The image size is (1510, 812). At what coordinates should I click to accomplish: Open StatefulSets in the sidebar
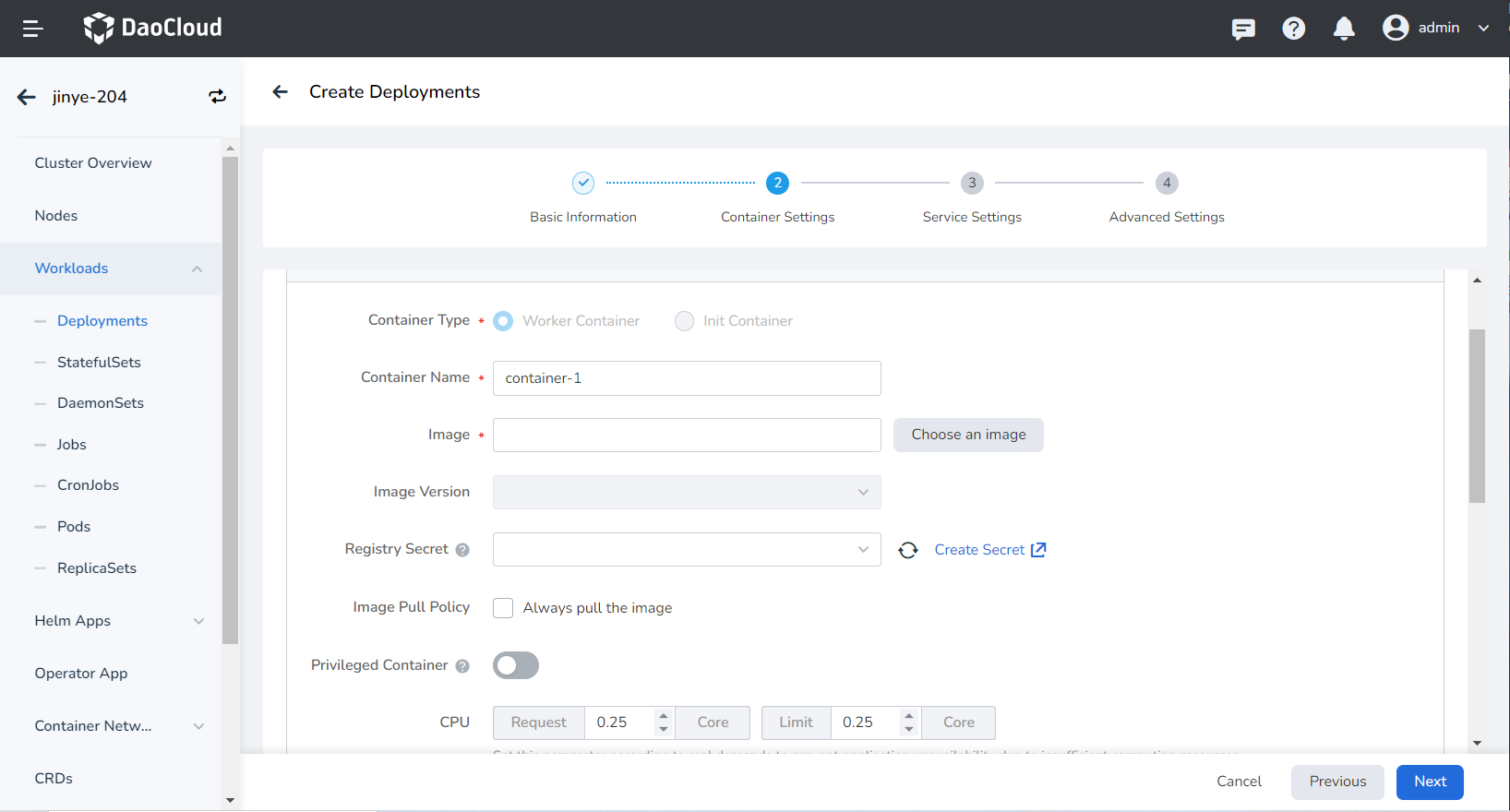99,363
